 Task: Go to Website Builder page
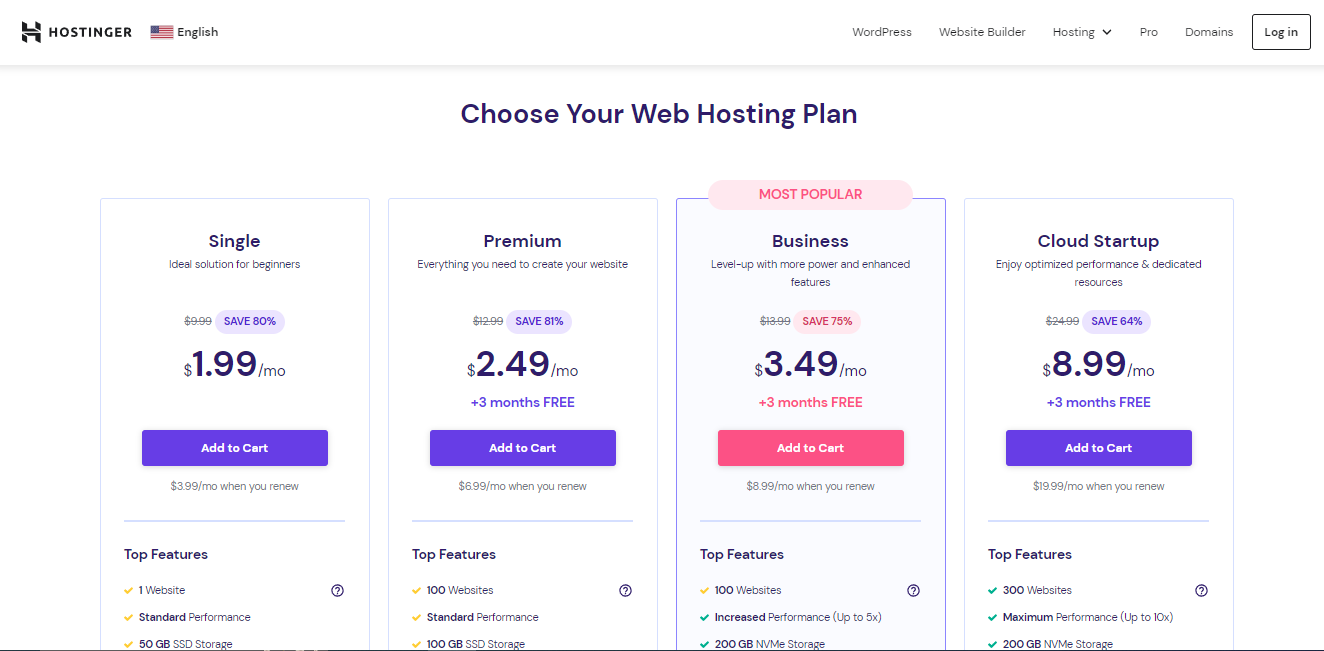[x=982, y=32]
